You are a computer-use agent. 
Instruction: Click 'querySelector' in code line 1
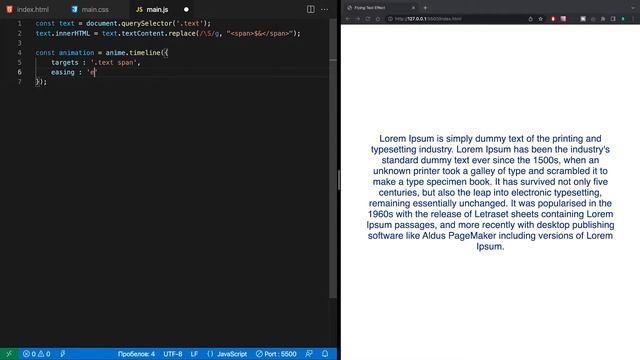click(x=146, y=23)
